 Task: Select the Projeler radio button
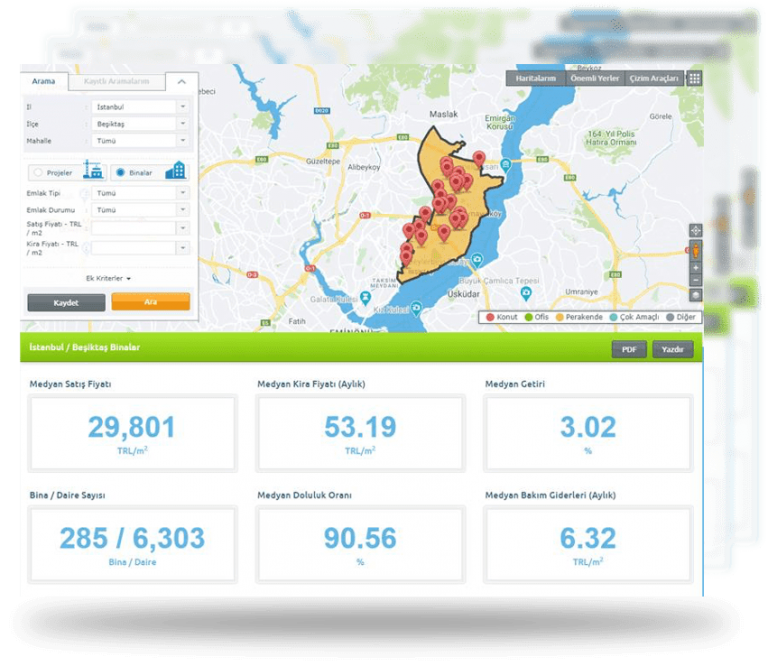38,173
